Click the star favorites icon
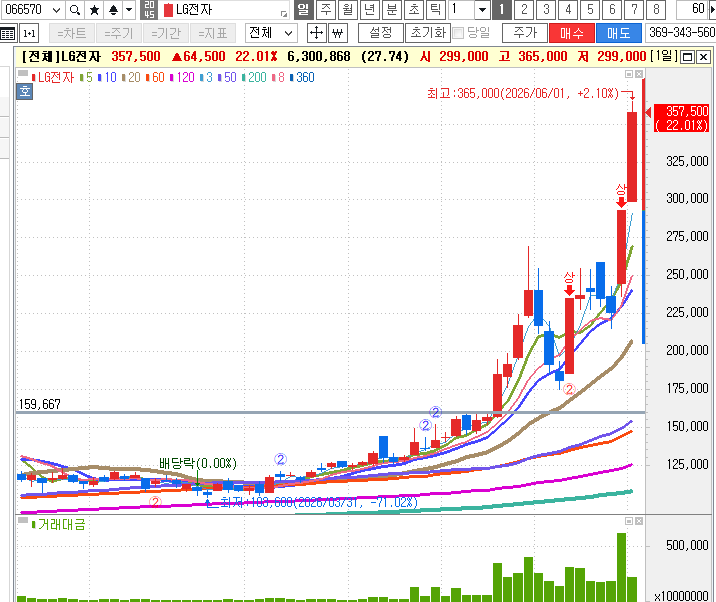The image size is (716, 602). click(94, 10)
